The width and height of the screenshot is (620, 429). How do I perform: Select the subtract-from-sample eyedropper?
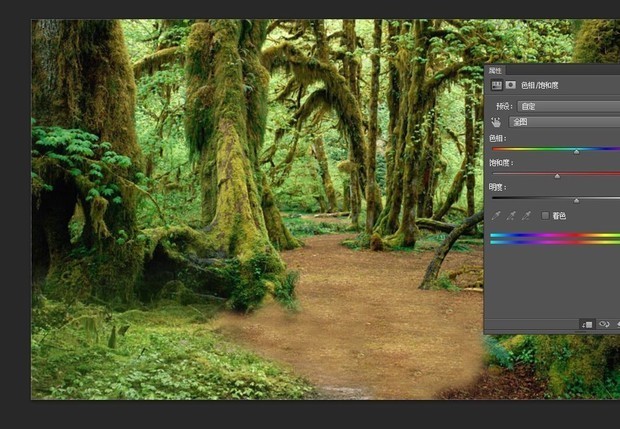point(526,215)
